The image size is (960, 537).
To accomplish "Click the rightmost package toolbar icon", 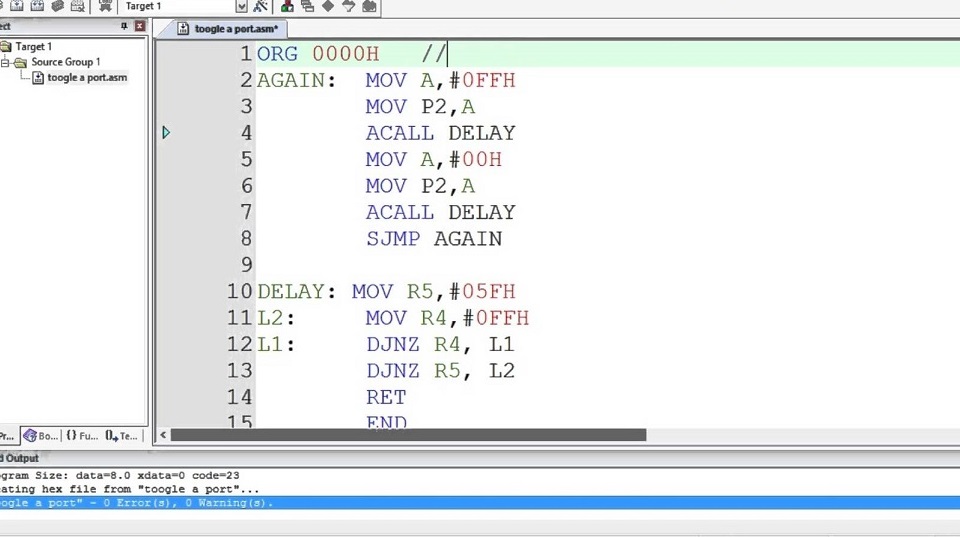I will [369, 6].
